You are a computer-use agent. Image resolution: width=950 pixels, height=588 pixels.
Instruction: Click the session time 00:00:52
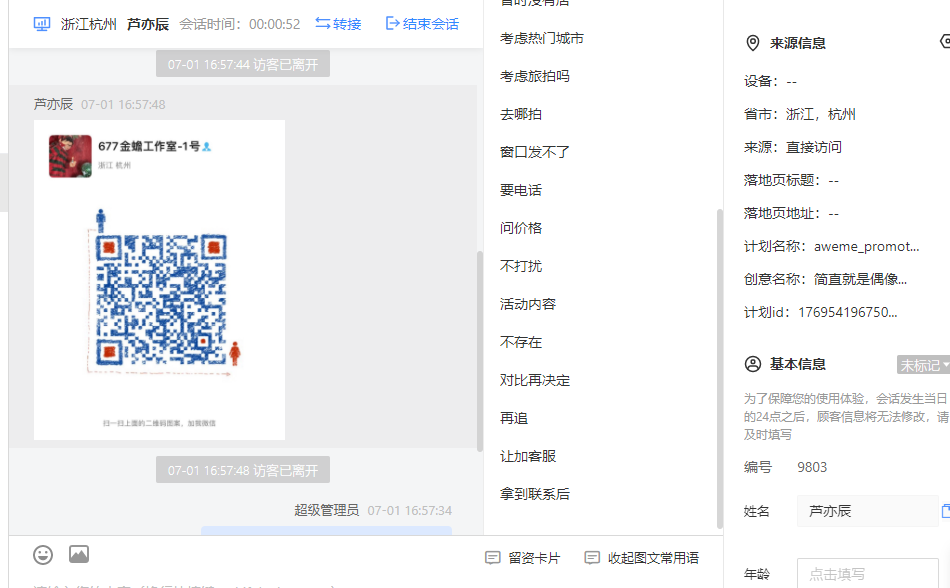274,24
